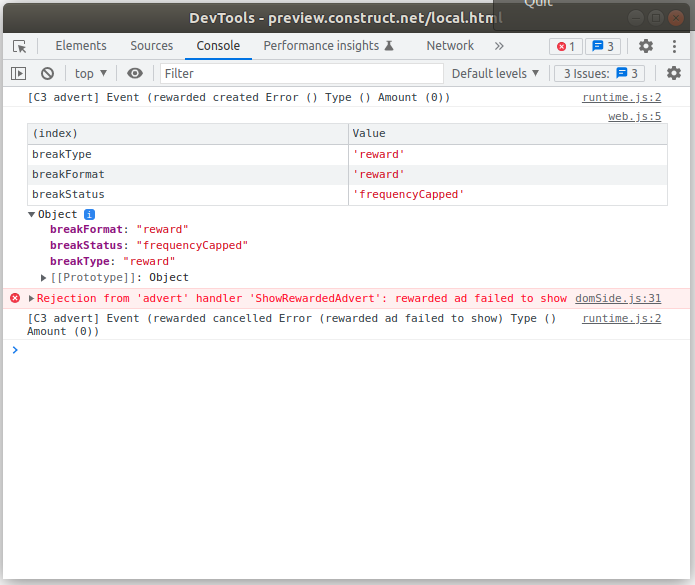
Task: Click the rewarded created event log line
Action: click(238, 98)
